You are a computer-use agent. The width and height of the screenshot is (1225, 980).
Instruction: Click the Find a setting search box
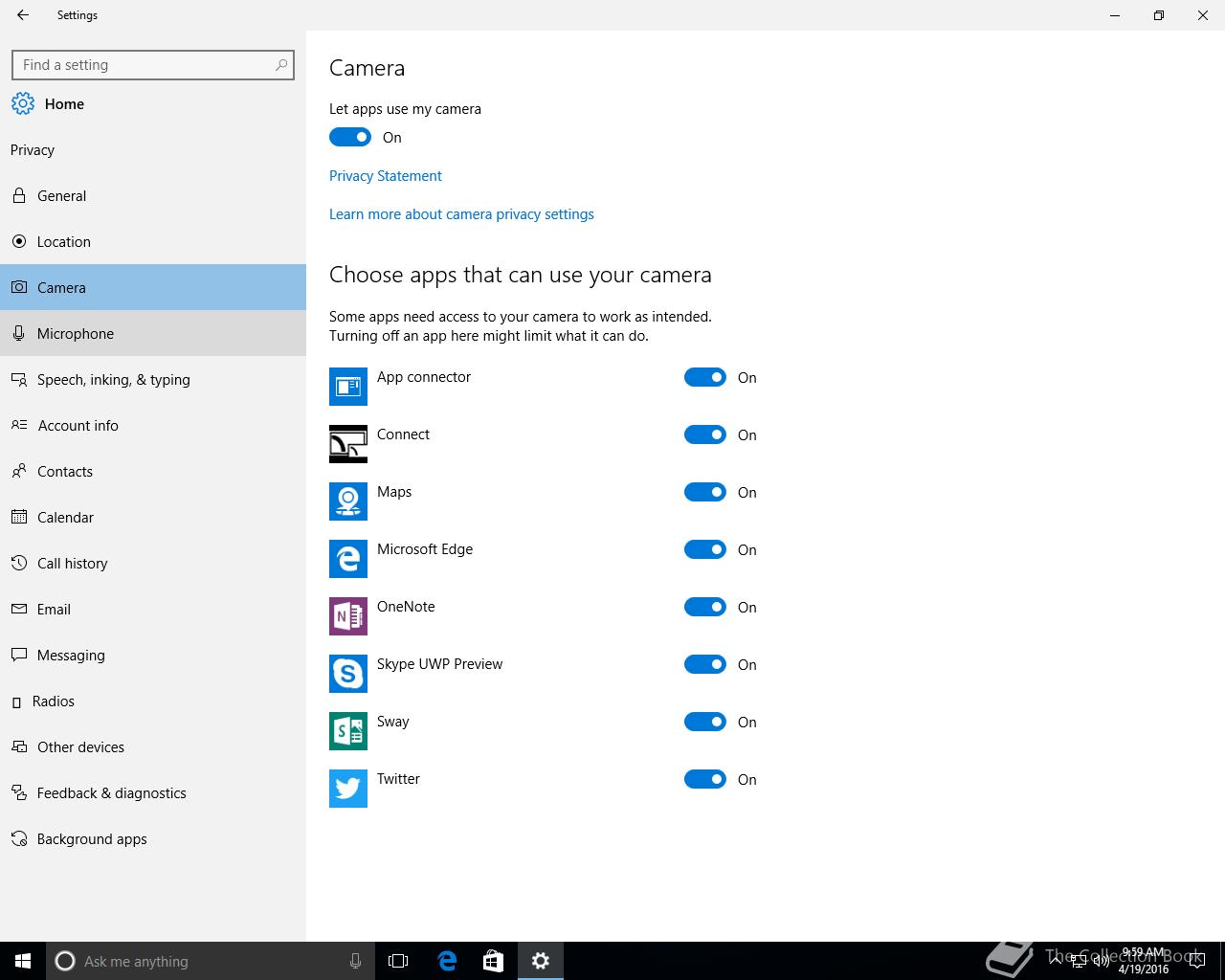pos(153,65)
